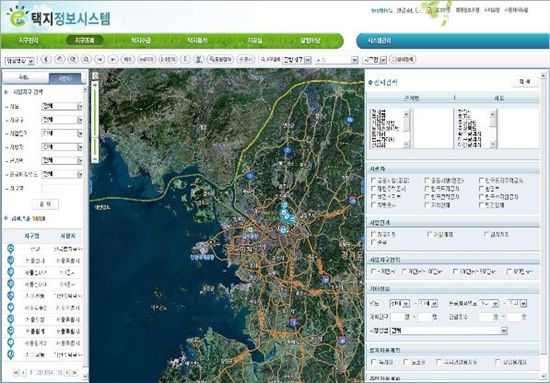Viewport: 550px width, 383px height.
Task: Tick the first checkbox in bottom section
Action: [x=373, y=362]
